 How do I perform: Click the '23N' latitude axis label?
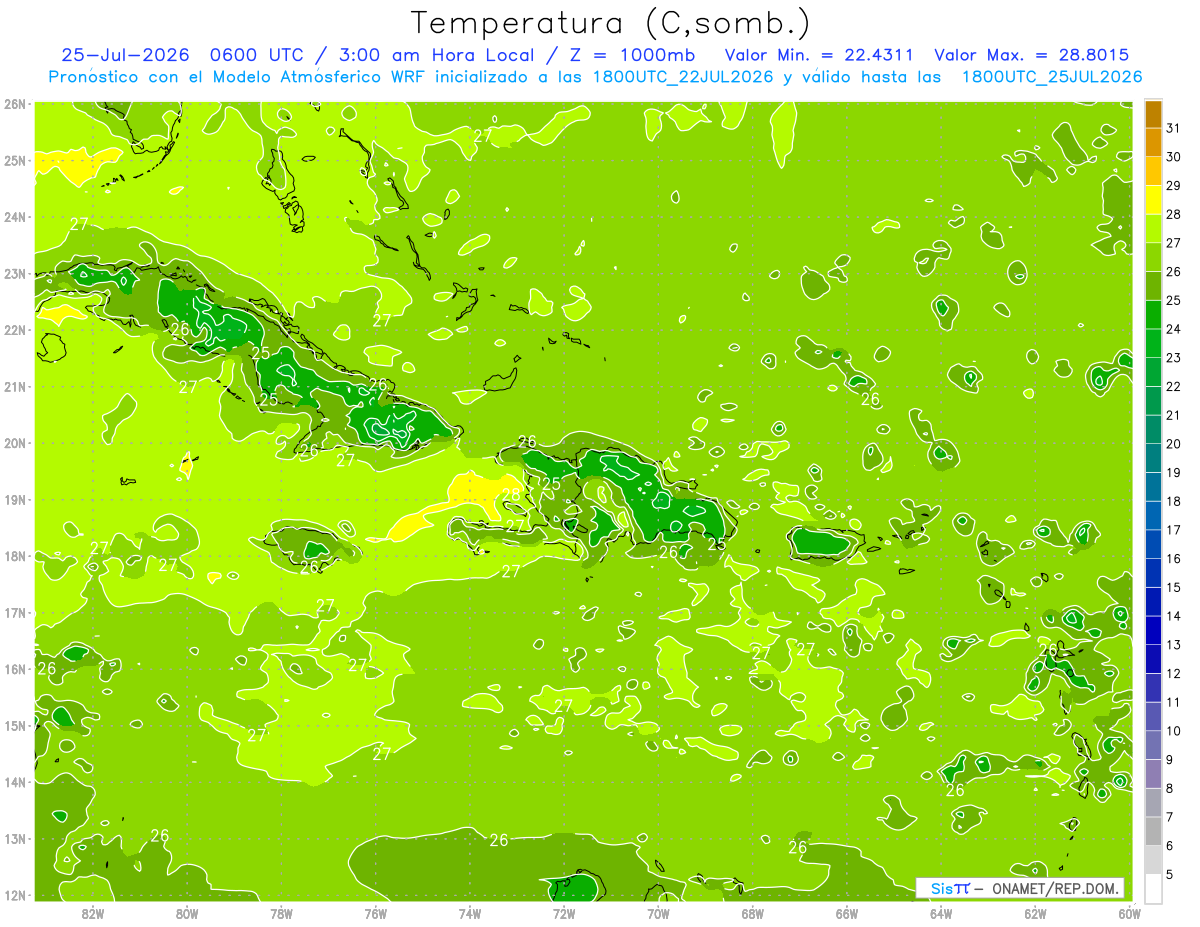15,273
